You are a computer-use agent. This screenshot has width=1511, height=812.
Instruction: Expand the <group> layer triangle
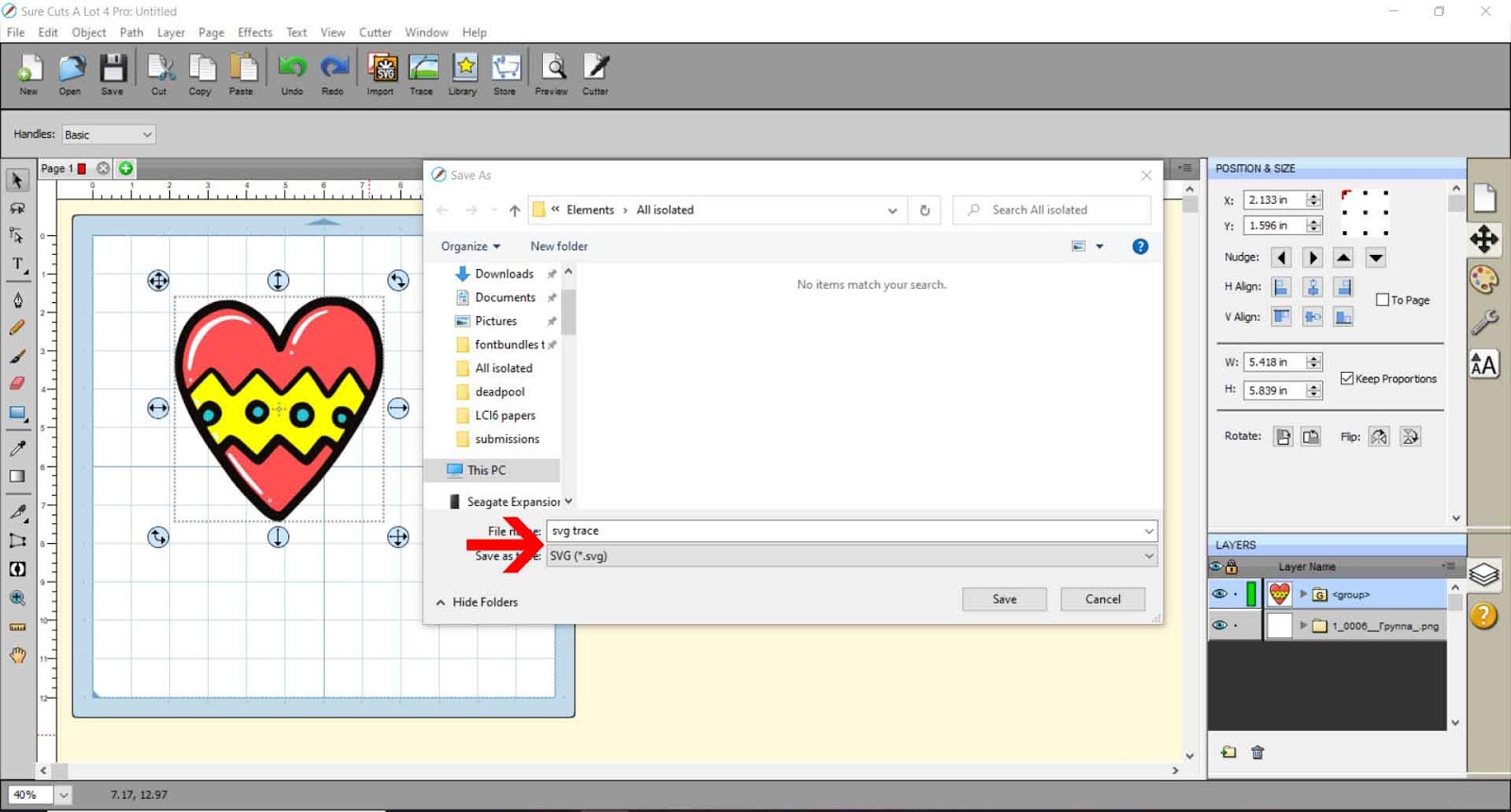point(1303,594)
